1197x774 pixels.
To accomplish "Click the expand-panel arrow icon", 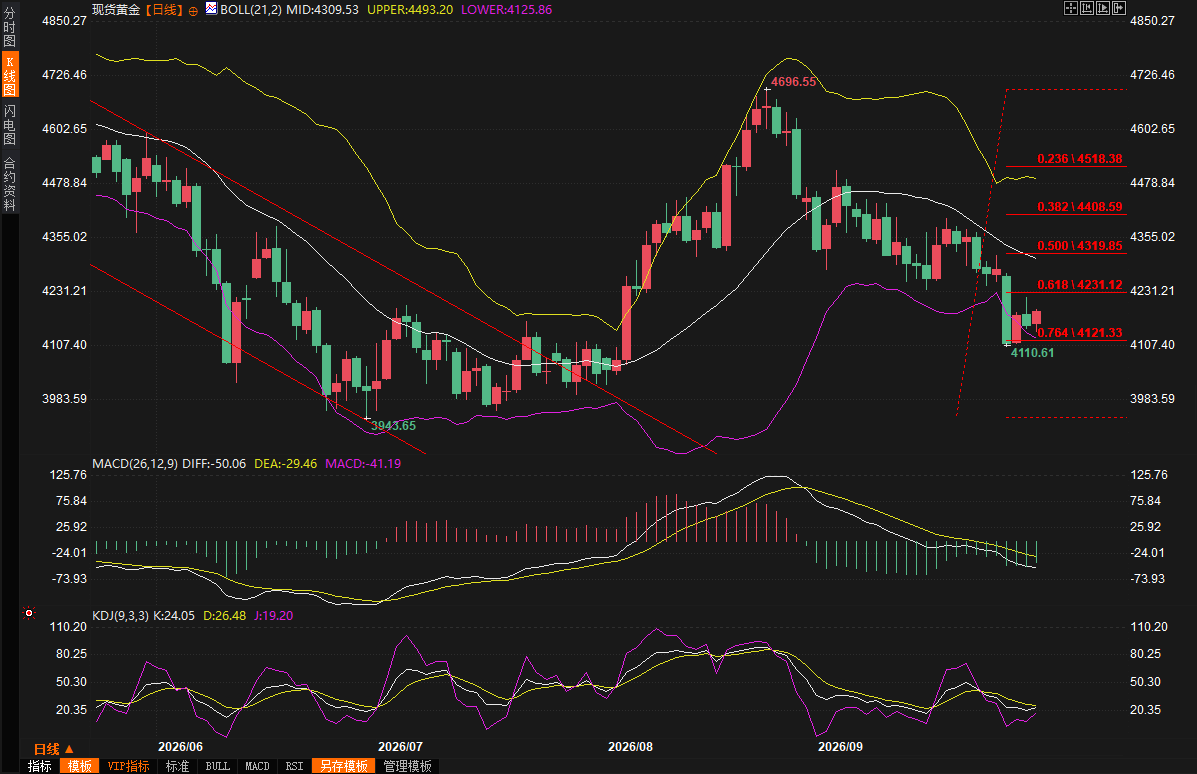I will point(1119,8).
